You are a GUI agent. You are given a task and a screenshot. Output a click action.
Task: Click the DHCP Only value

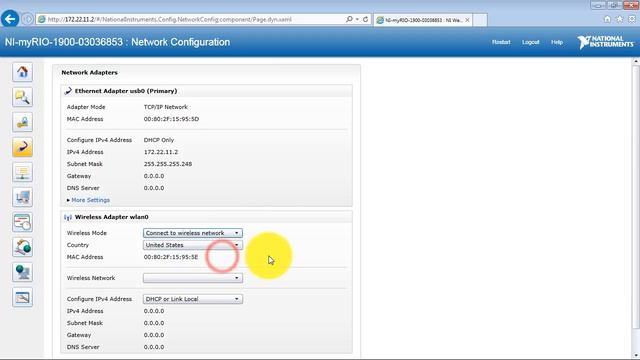[x=159, y=140]
